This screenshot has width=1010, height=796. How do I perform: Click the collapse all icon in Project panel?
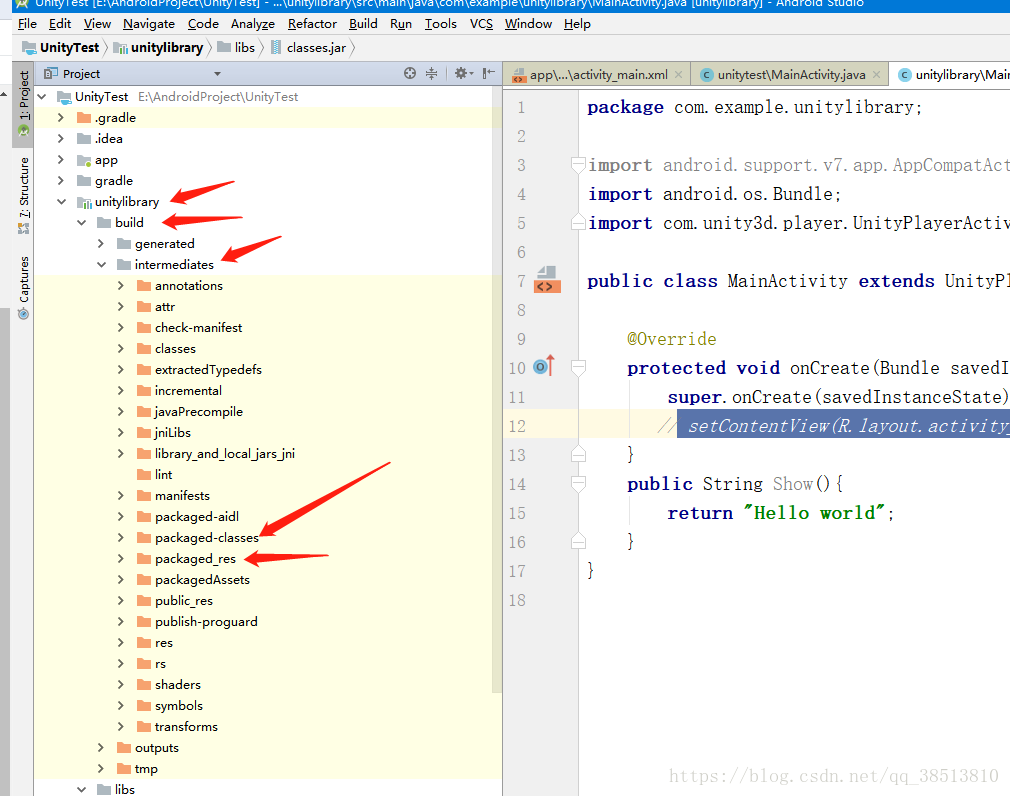tap(432, 73)
